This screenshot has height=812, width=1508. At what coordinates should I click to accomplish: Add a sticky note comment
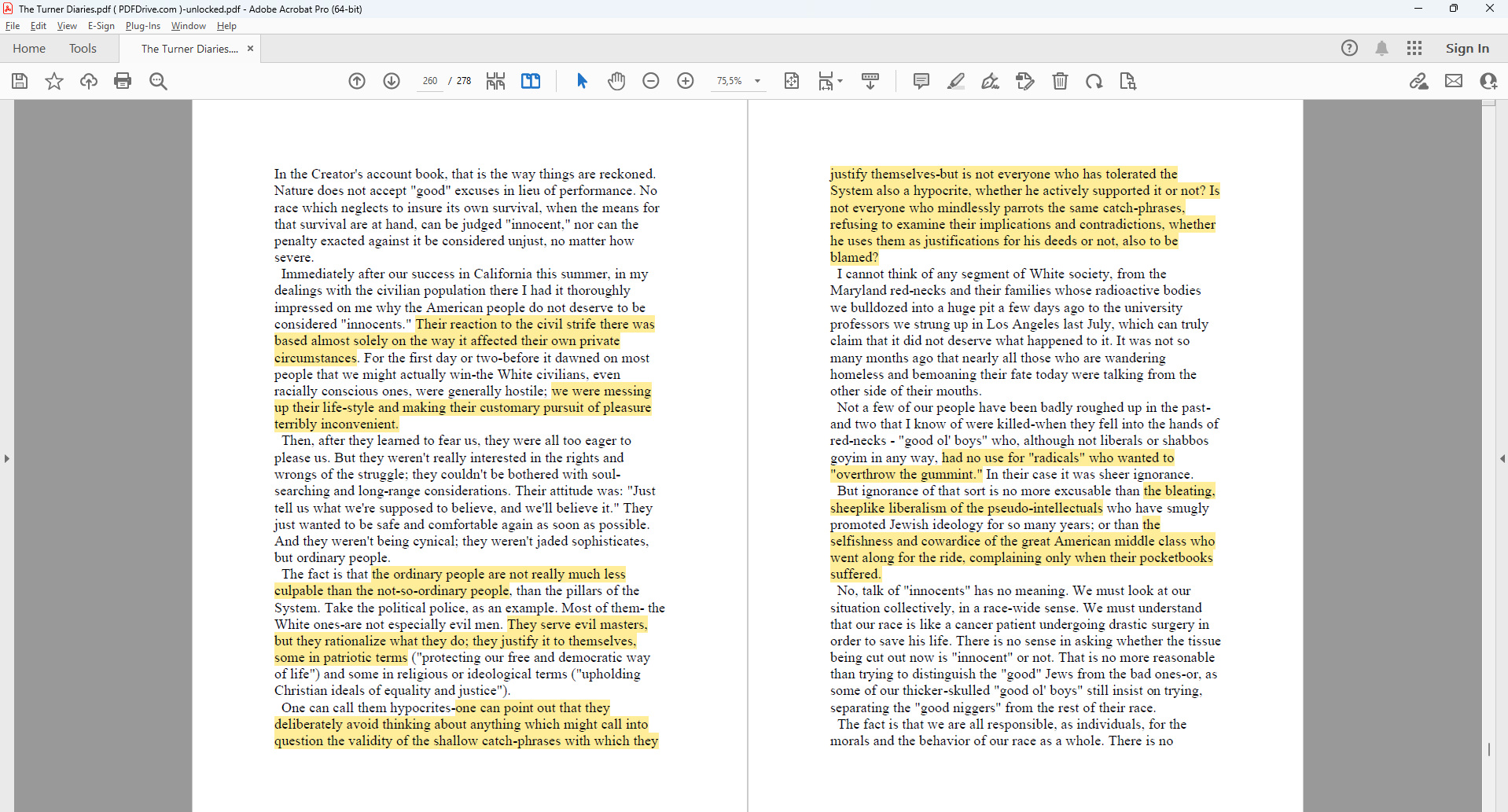[921, 81]
